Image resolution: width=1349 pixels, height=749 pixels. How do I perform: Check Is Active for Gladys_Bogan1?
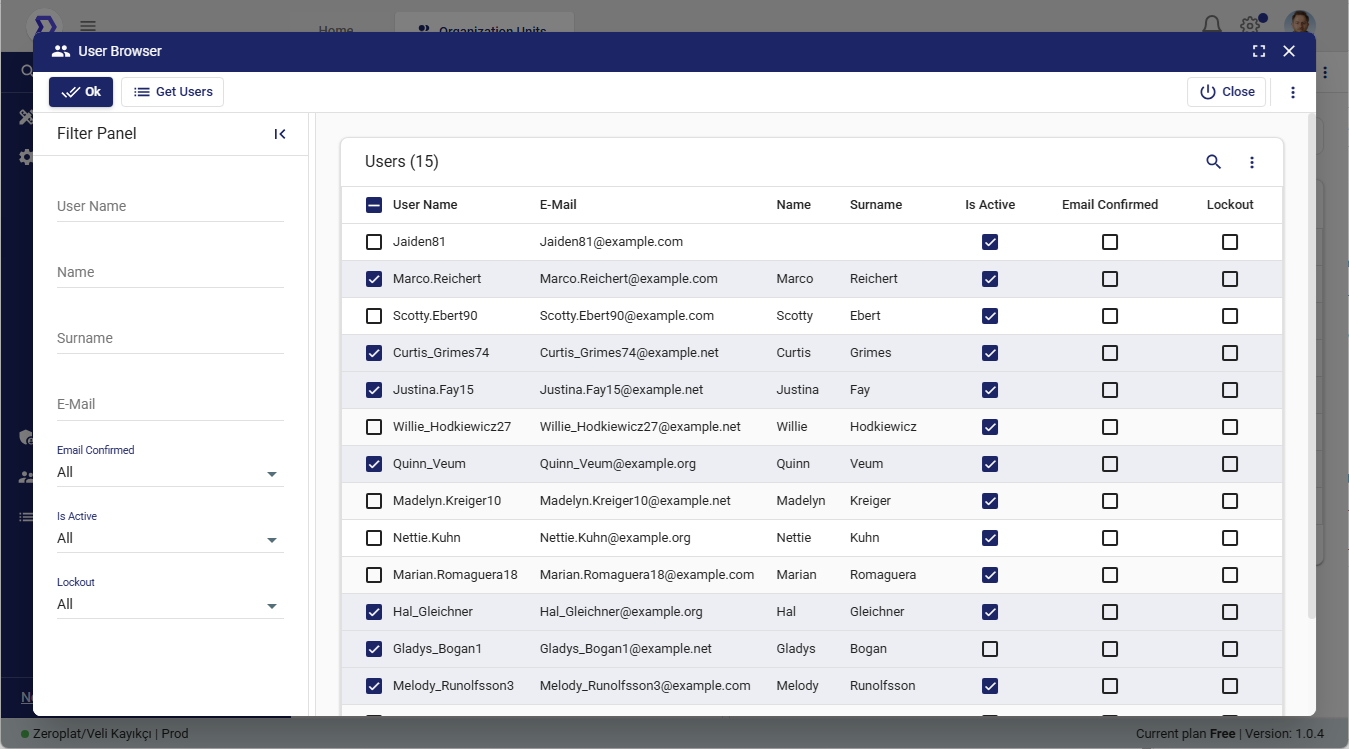pos(990,649)
